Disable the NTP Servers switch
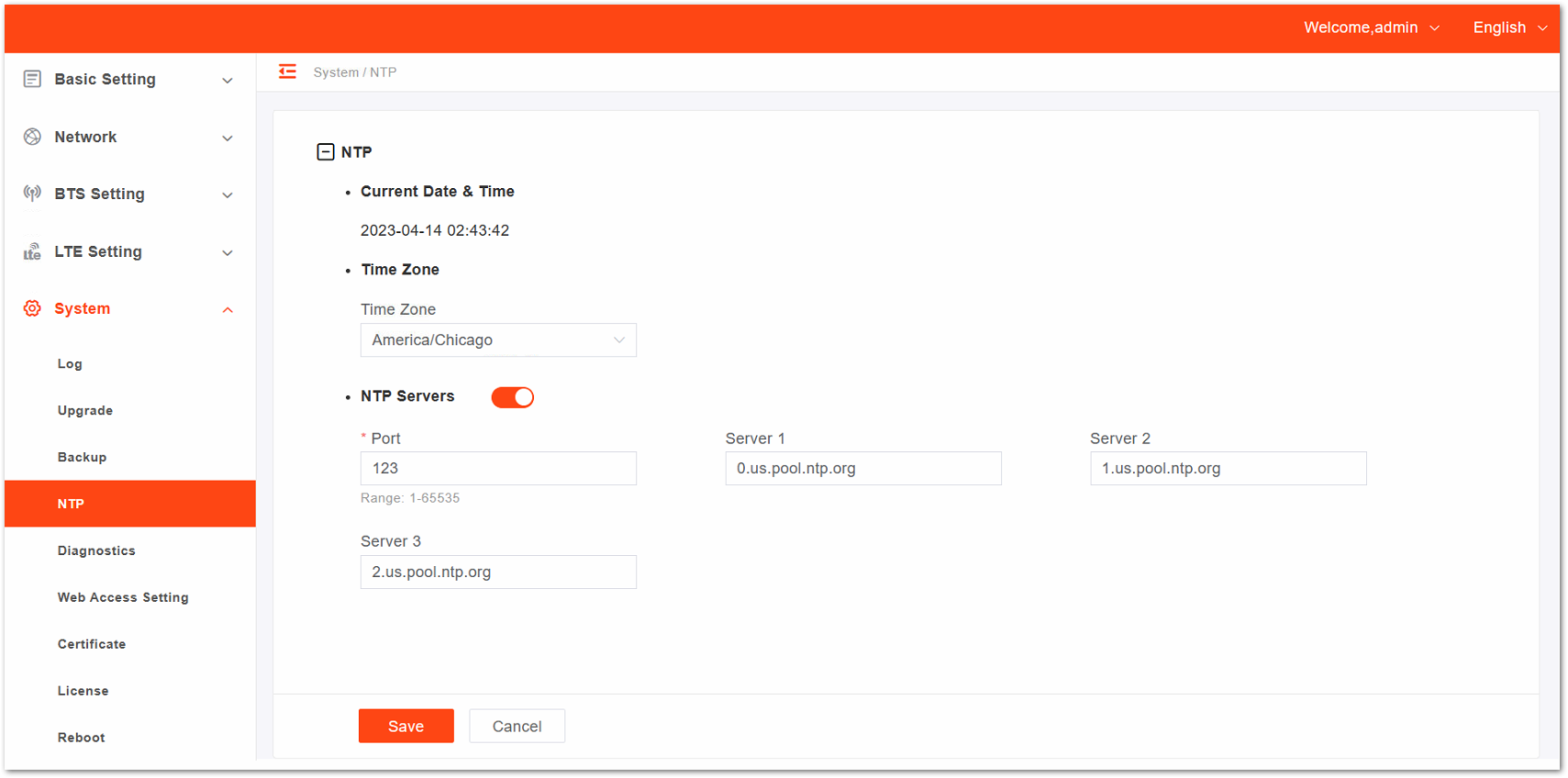Image resolution: width=1568 pixels, height=778 pixels. (x=513, y=397)
